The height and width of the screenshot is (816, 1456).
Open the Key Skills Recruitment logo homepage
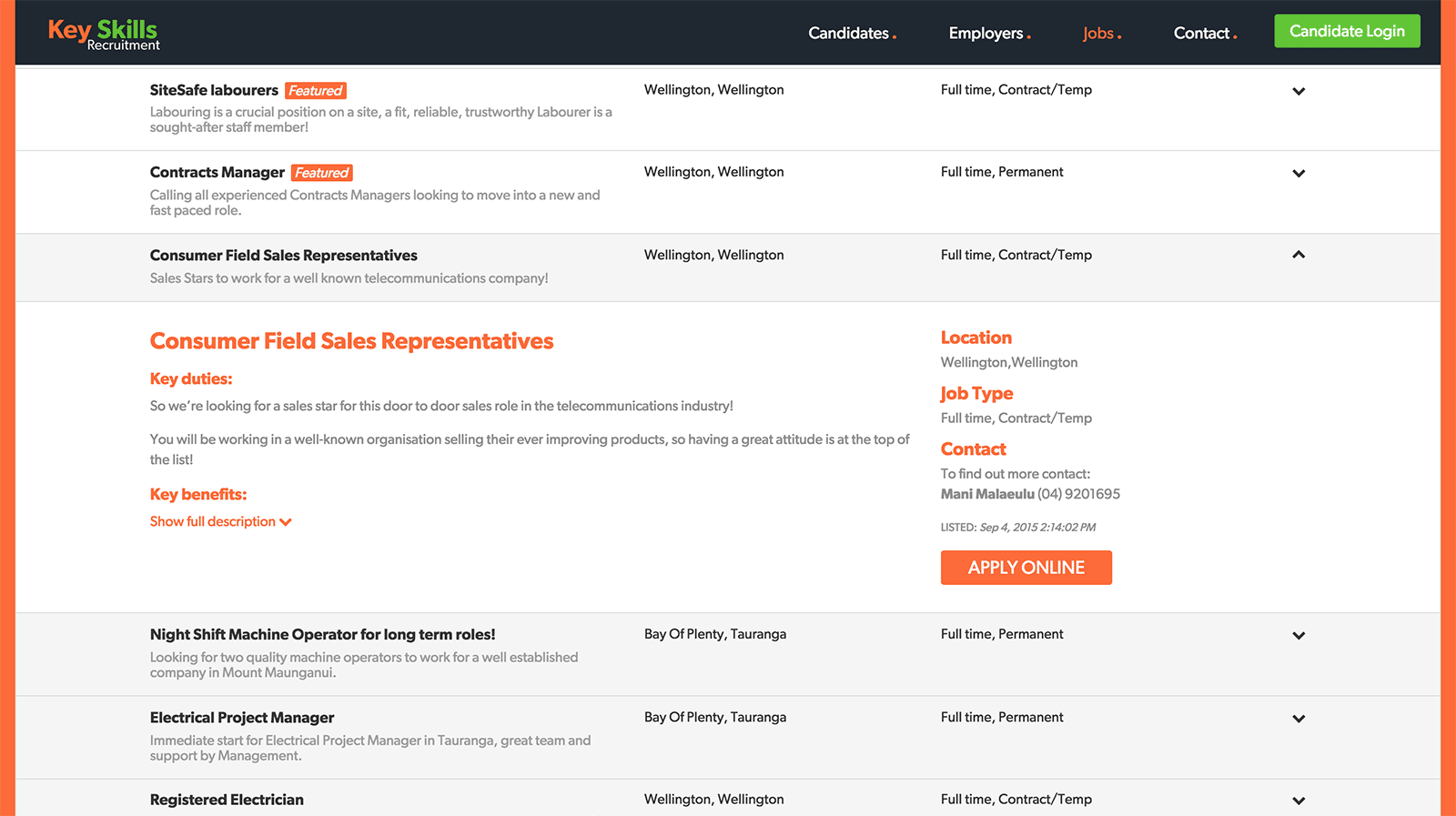click(104, 34)
